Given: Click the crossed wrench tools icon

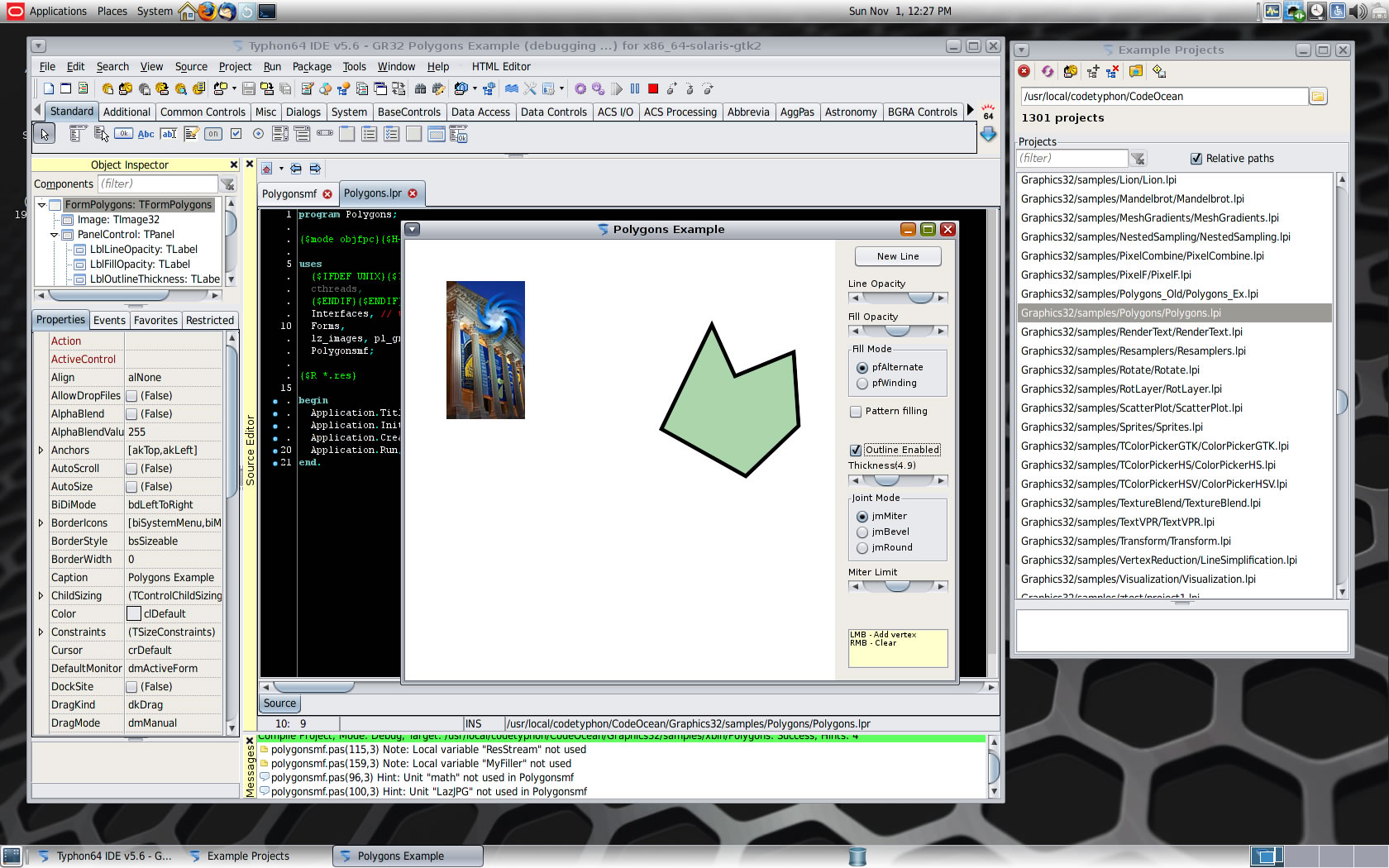Looking at the screenshot, I should (530, 88).
